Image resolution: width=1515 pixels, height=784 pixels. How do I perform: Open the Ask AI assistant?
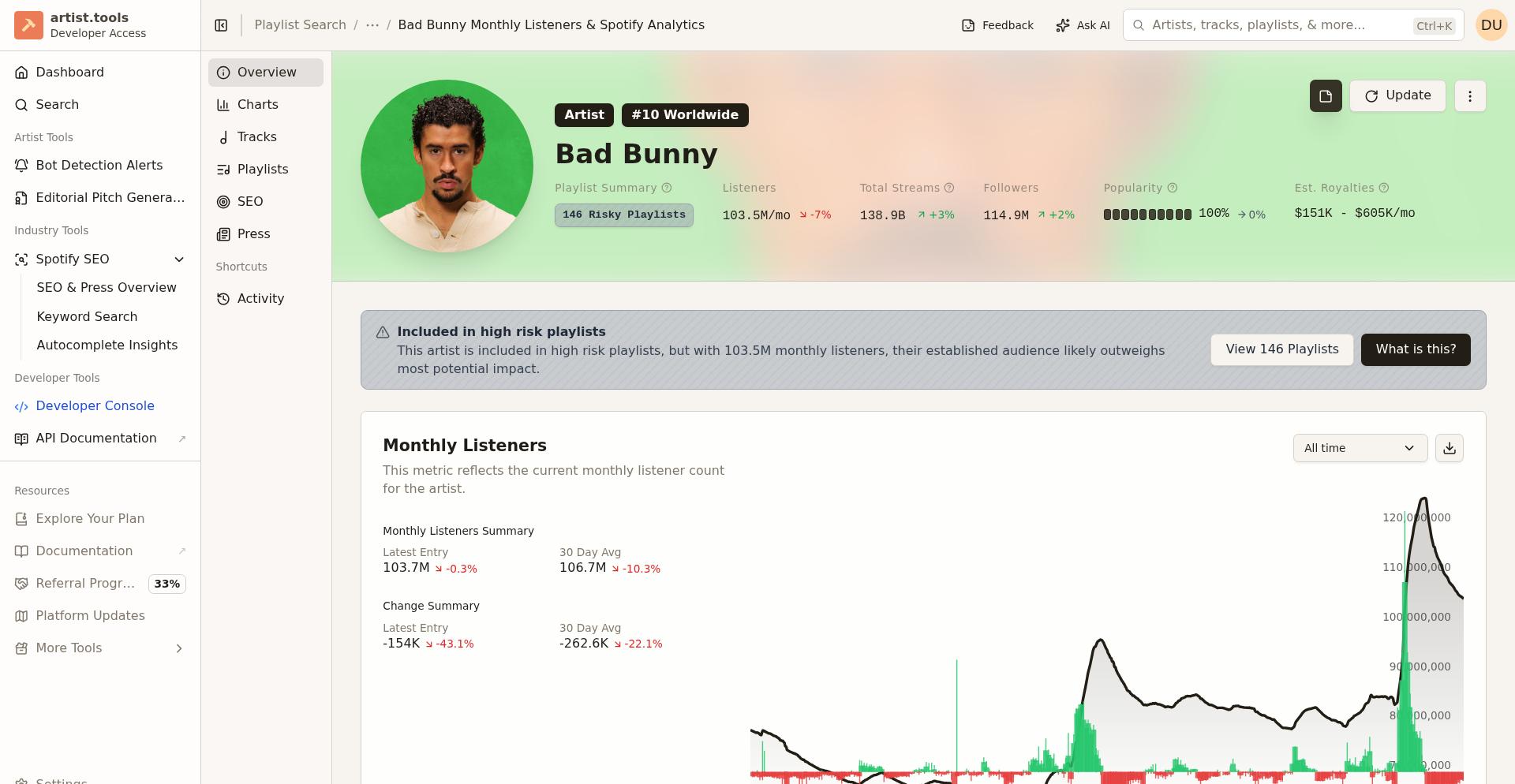[1083, 24]
